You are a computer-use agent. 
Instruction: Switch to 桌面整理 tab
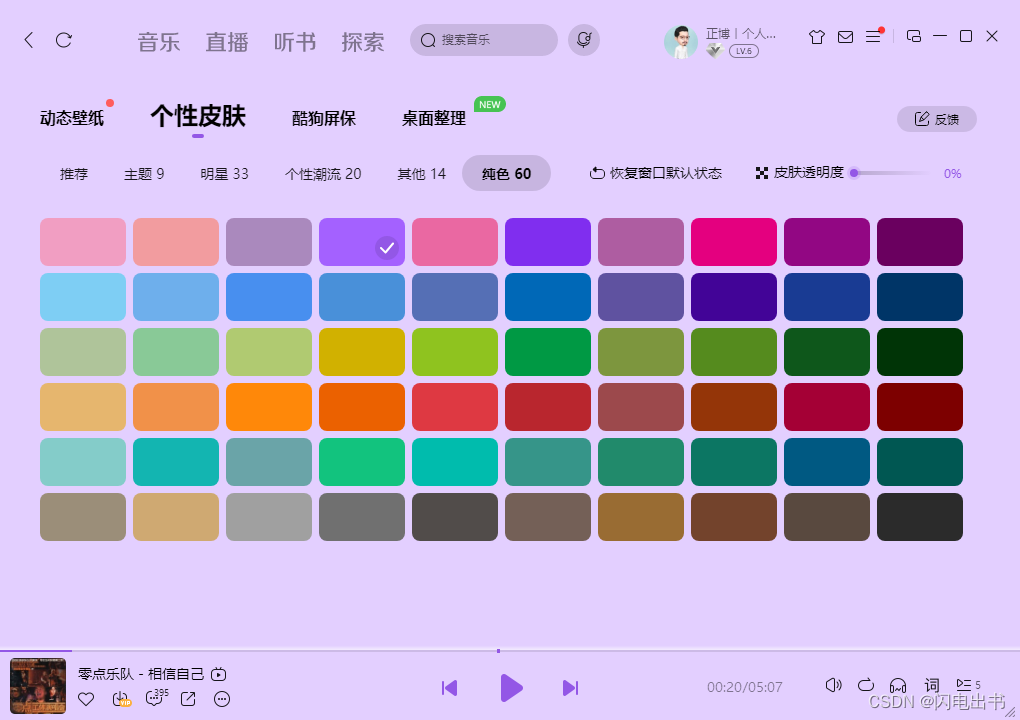[434, 118]
